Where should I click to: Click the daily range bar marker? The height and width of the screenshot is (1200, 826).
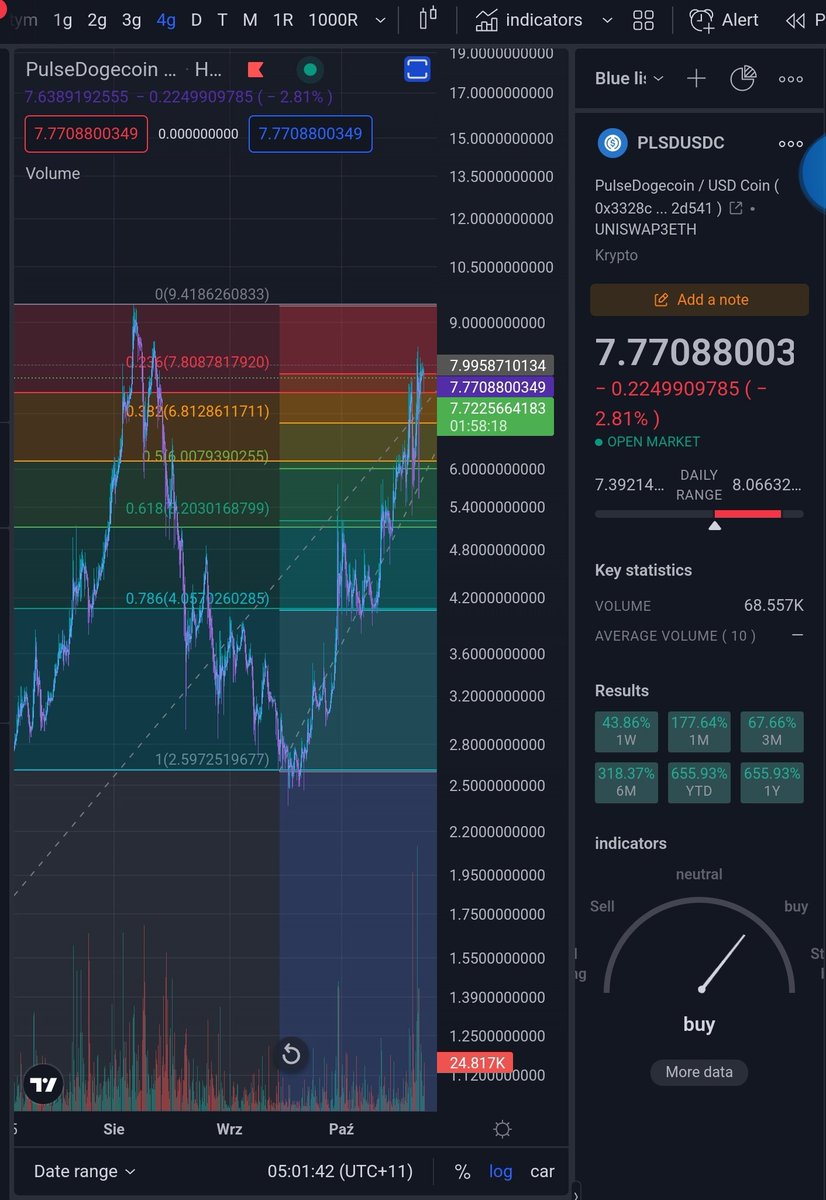pyautogui.click(x=714, y=525)
